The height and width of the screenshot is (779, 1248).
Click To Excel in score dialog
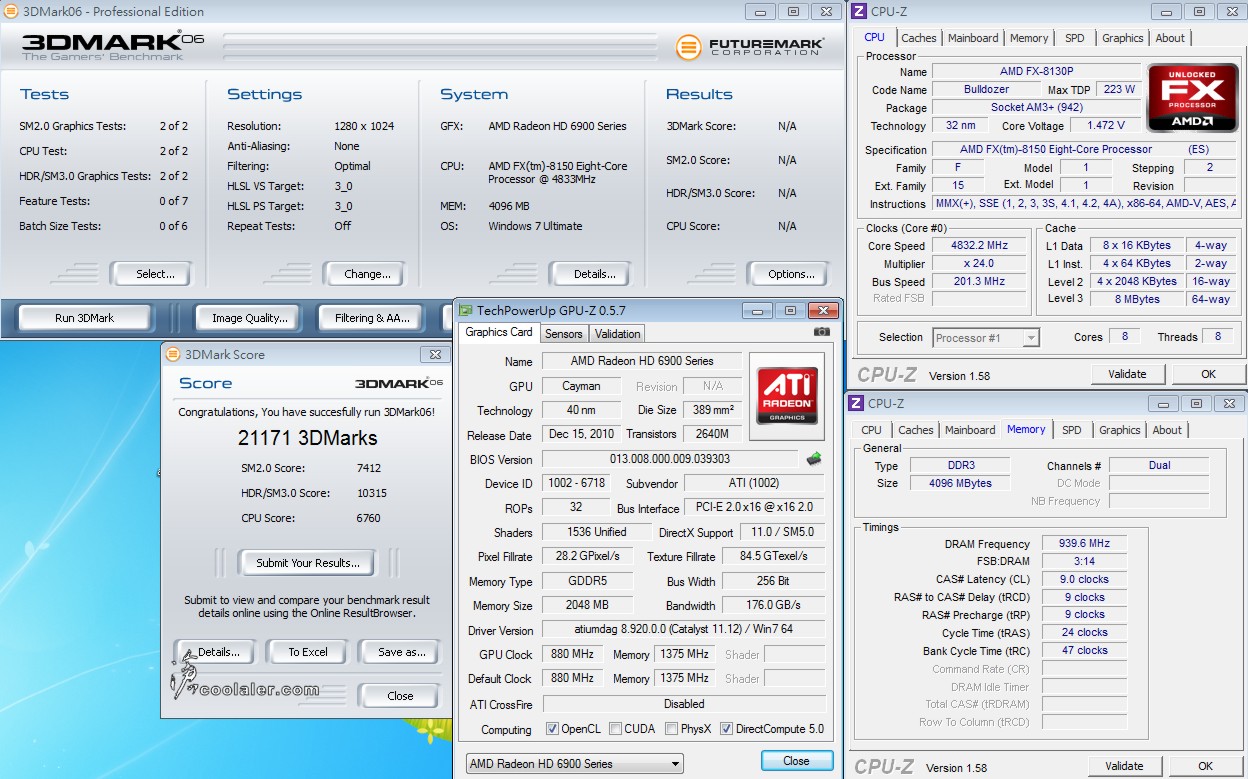(307, 652)
